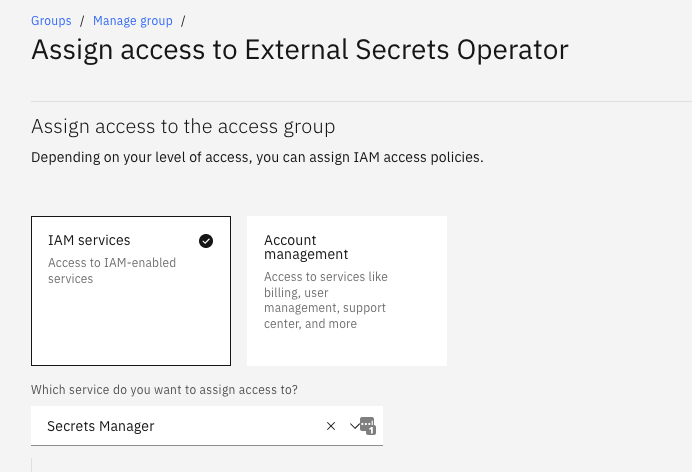Screen dimensions: 692x472
Task: Click the slash between Groups and Manage group
Action: tap(82, 21)
